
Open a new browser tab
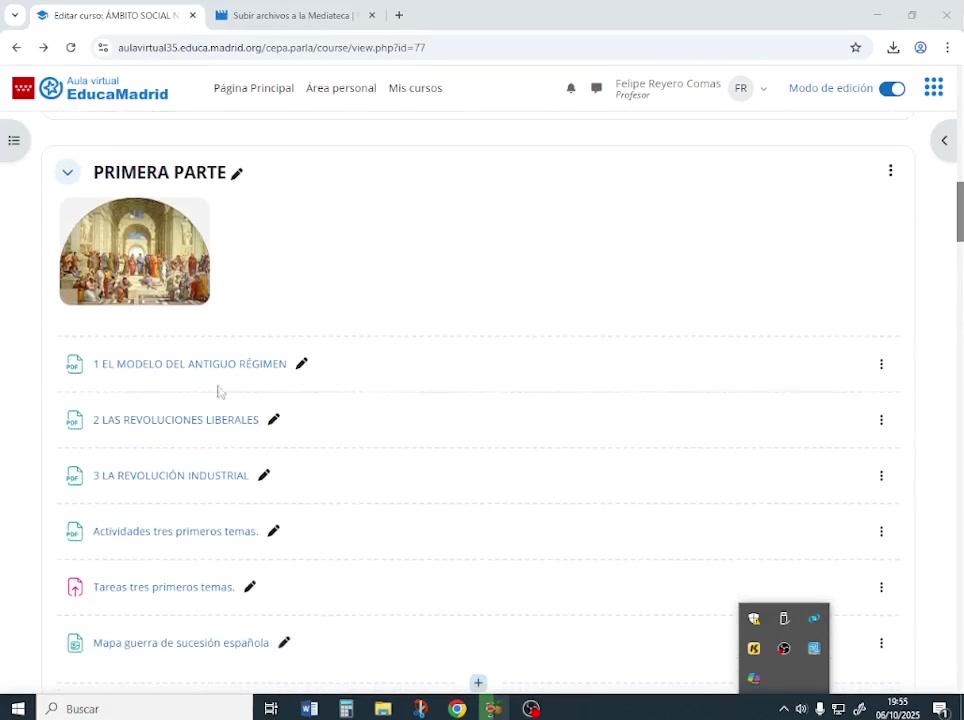point(399,15)
